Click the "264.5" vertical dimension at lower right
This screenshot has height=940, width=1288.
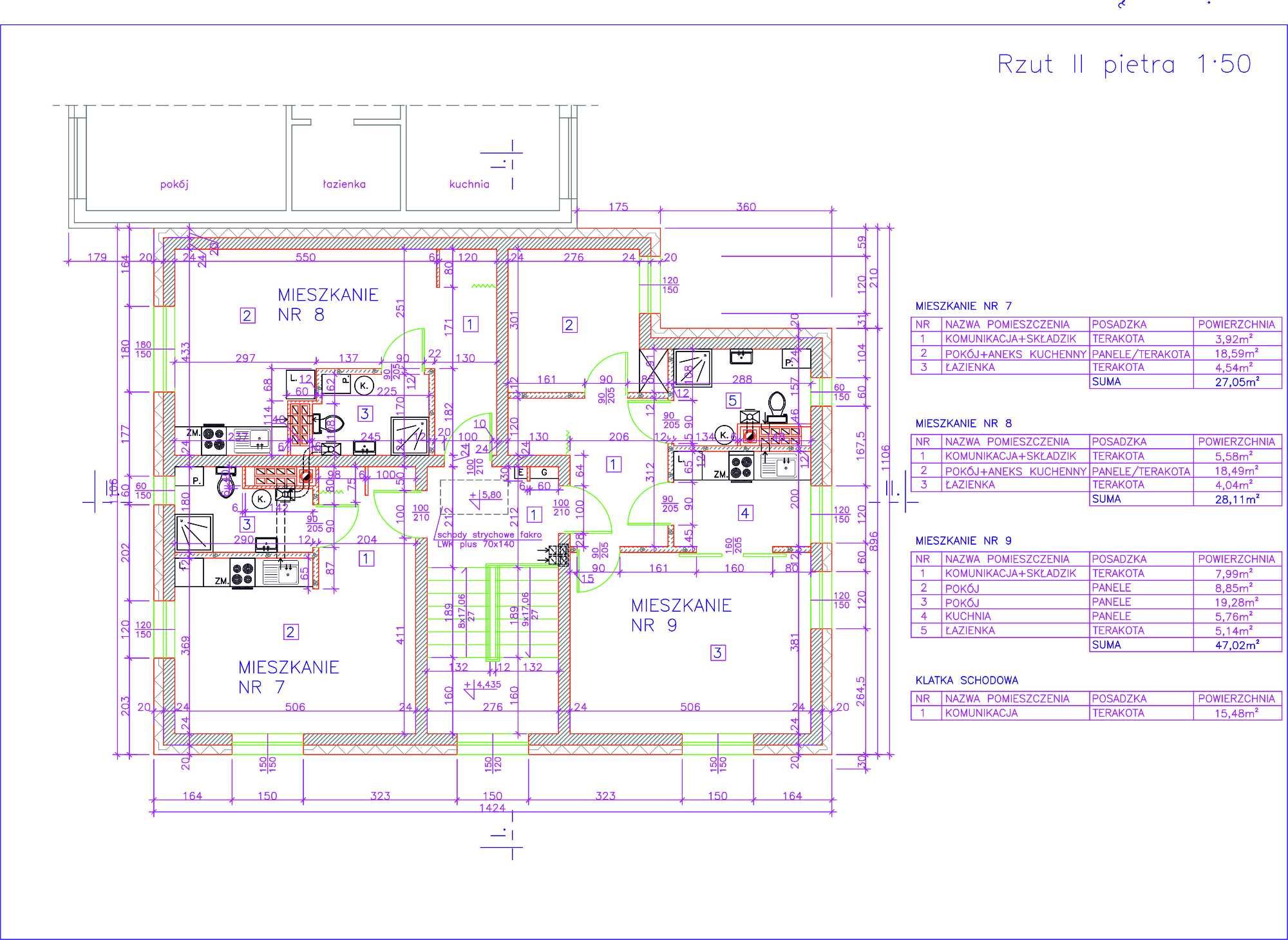tap(862, 692)
